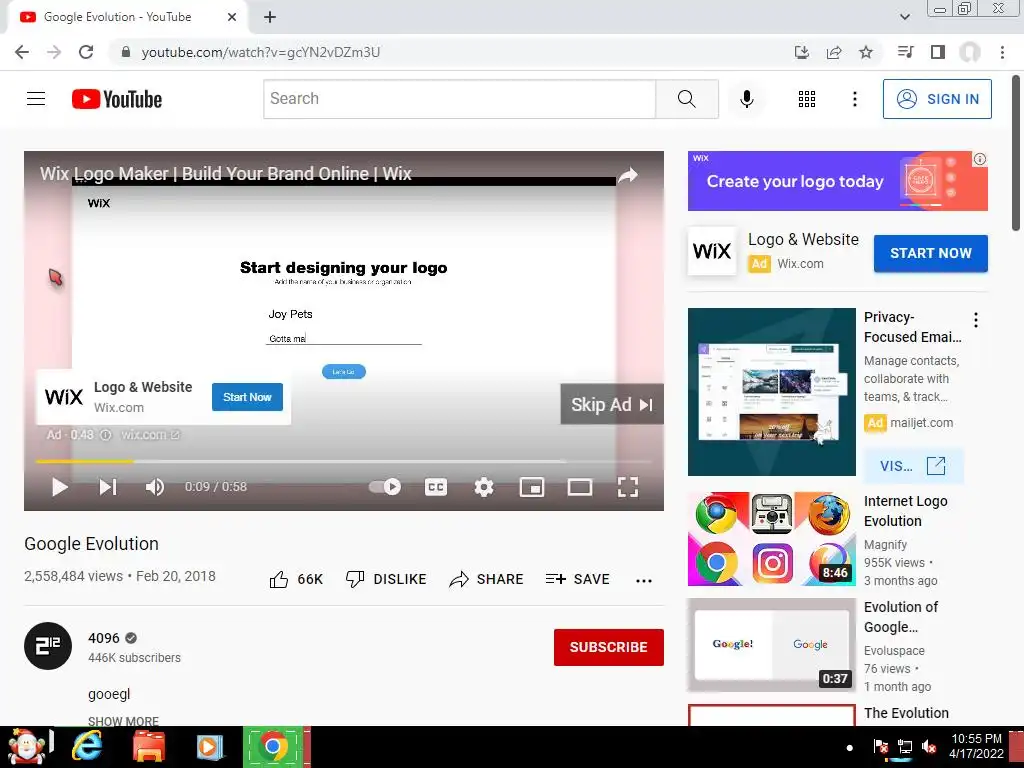Mute the video volume speaker icon
This screenshot has height=768, width=1024.
pyautogui.click(x=155, y=487)
